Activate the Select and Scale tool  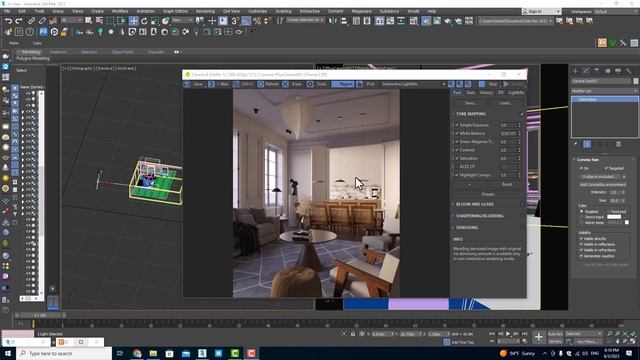pyautogui.click(x=155, y=21)
